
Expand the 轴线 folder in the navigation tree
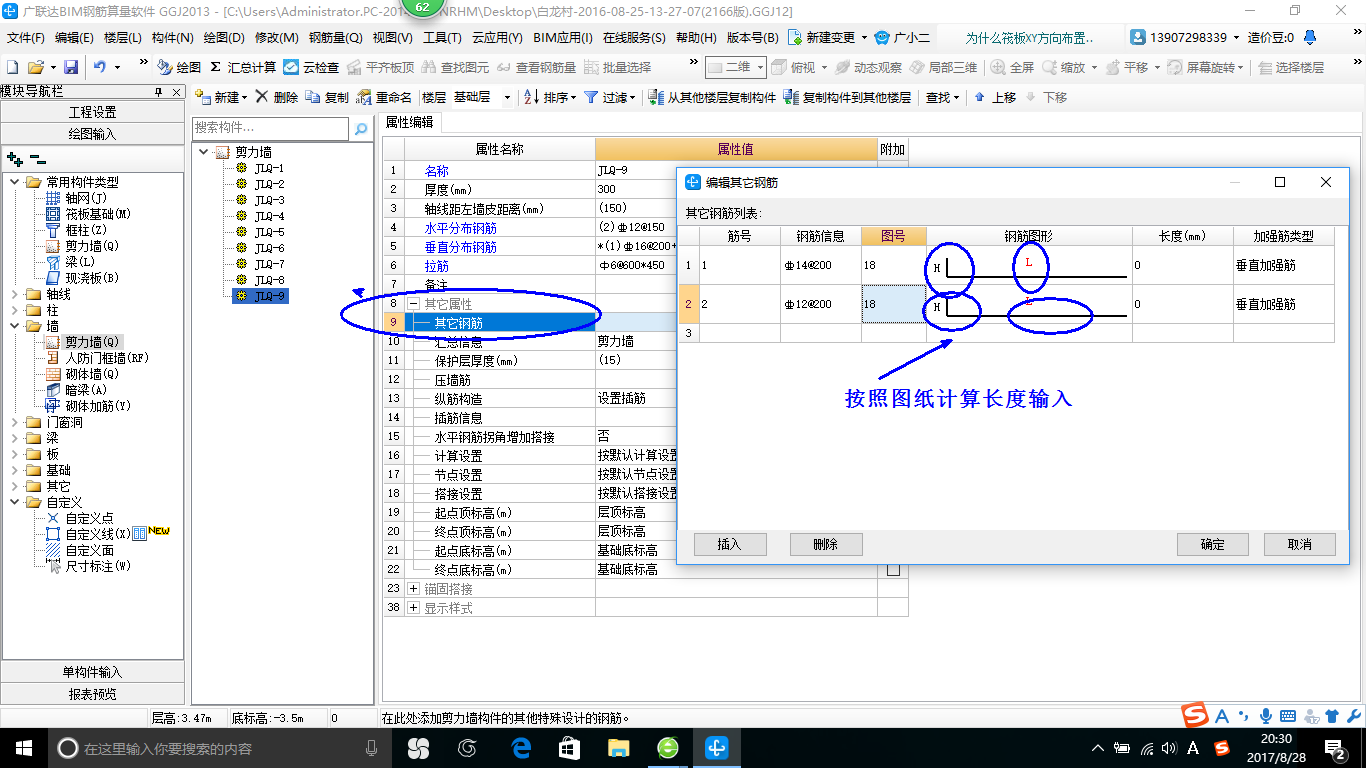(x=14, y=294)
